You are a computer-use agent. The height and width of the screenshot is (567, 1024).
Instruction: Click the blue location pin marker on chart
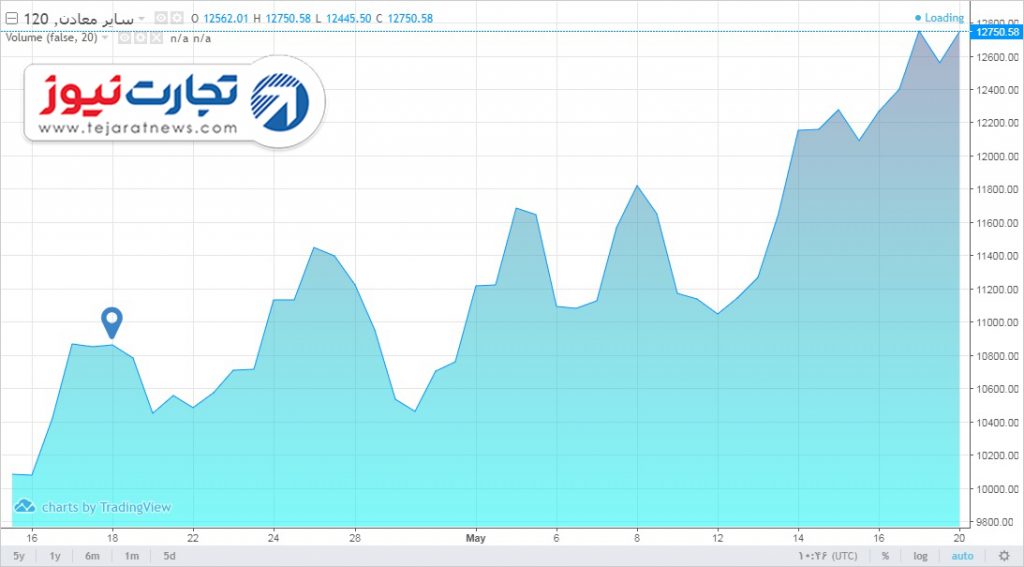(x=112, y=321)
